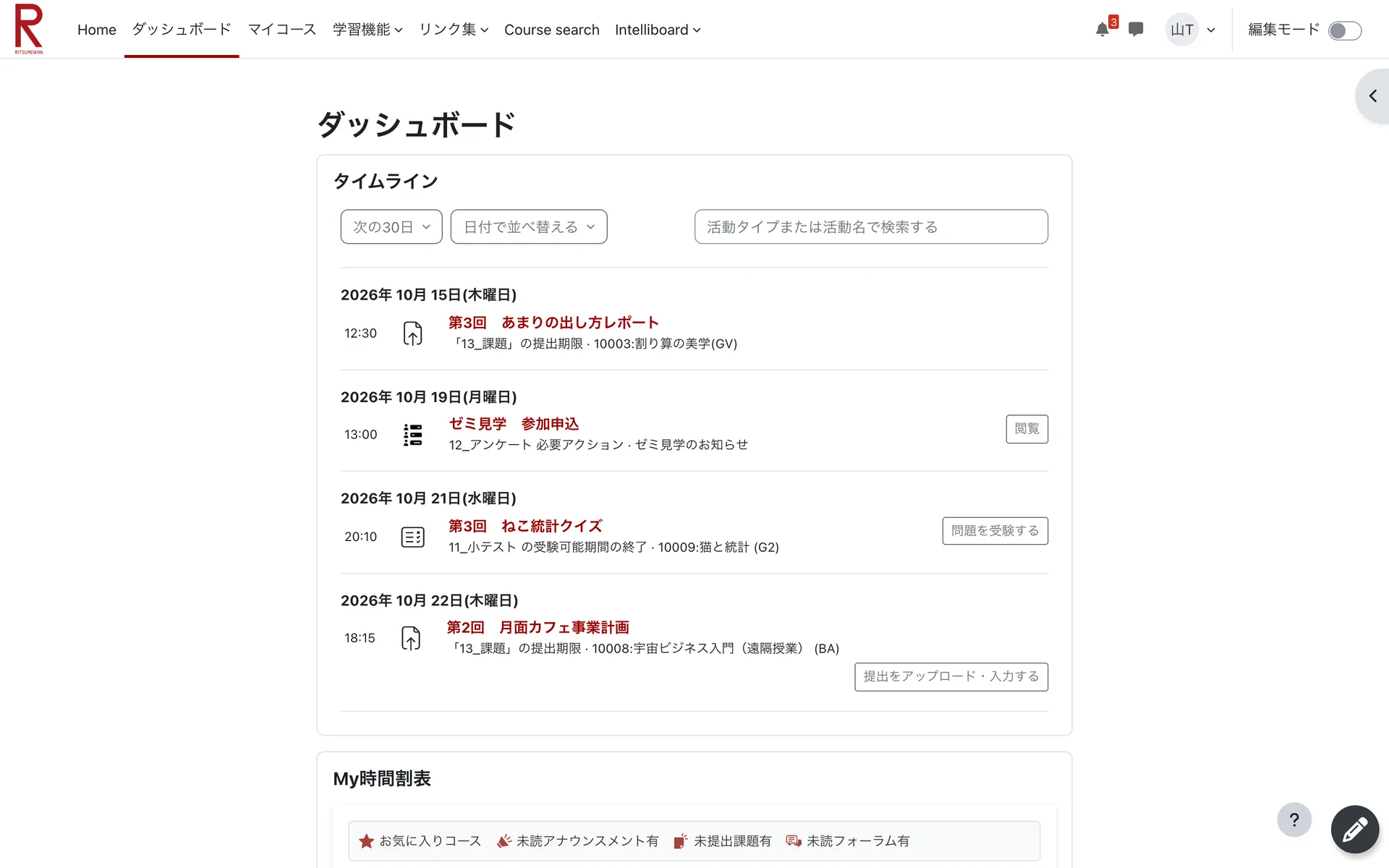
Task: Click the survey icon for ゼミ見学 参加申込
Action: click(x=412, y=435)
